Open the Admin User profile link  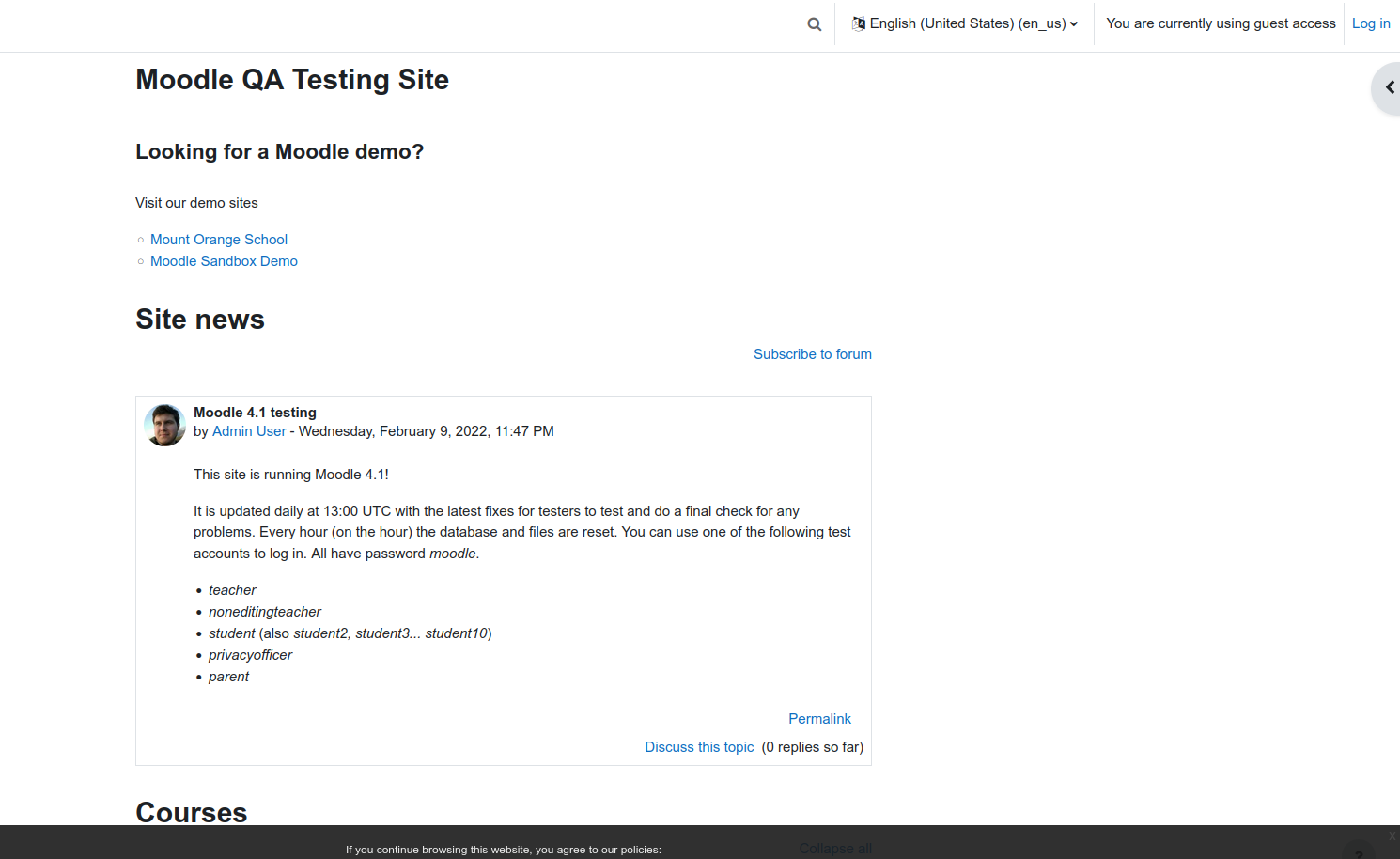coord(249,431)
